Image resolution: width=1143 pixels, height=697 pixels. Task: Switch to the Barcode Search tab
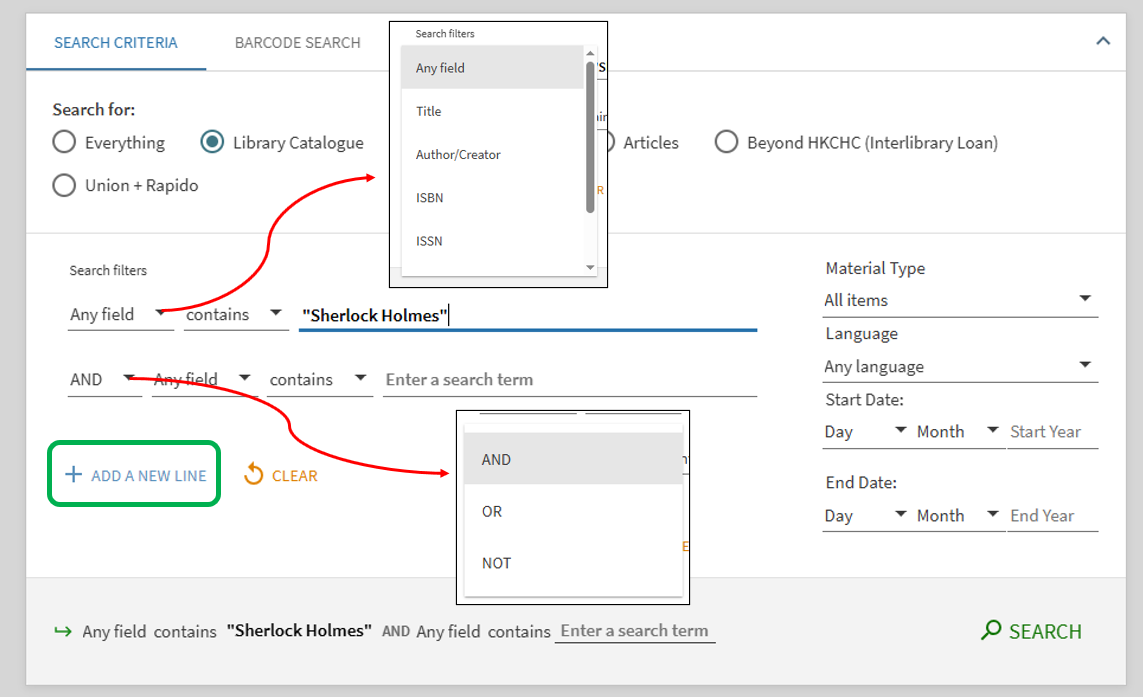pos(297,43)
